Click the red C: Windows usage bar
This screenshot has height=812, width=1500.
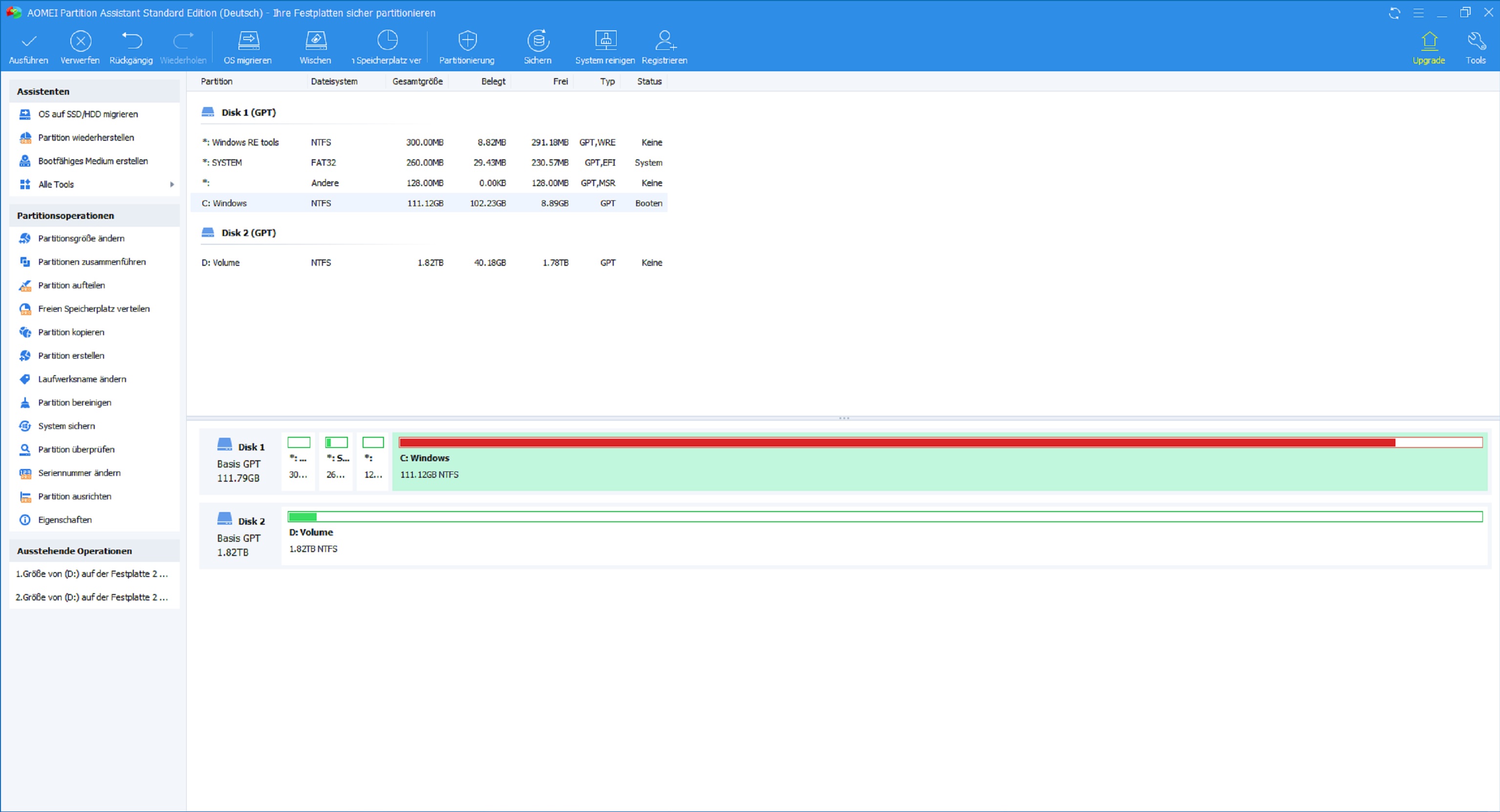pyautogui.click(x=897, y=442)
